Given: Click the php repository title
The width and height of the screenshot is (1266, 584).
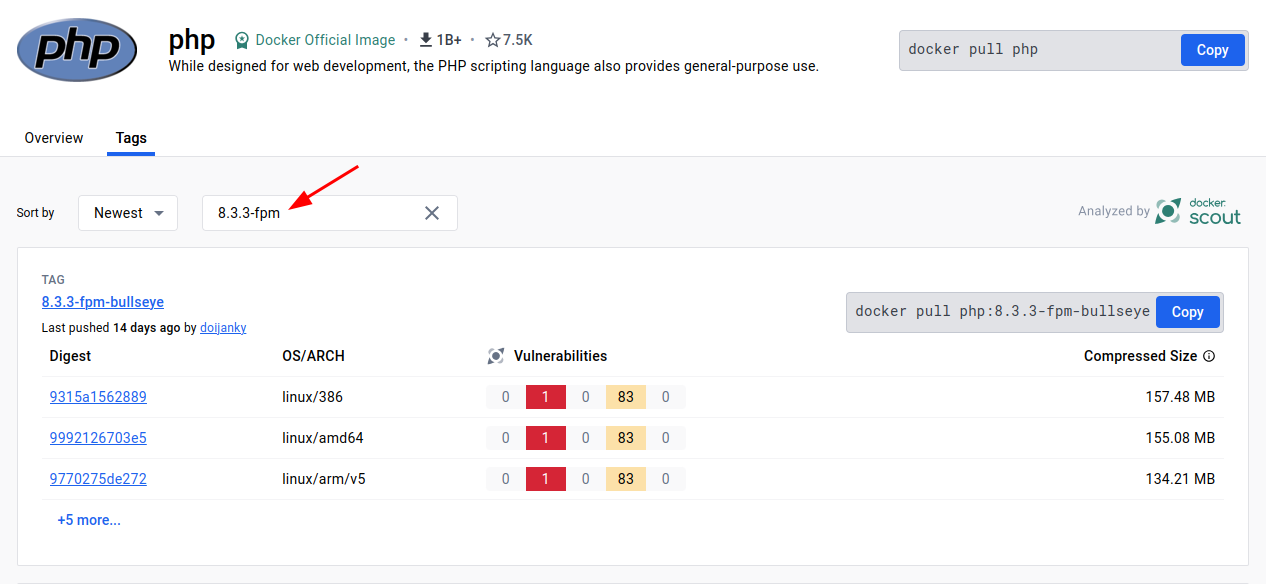Looking at the screenshot, I should [192, 40].
